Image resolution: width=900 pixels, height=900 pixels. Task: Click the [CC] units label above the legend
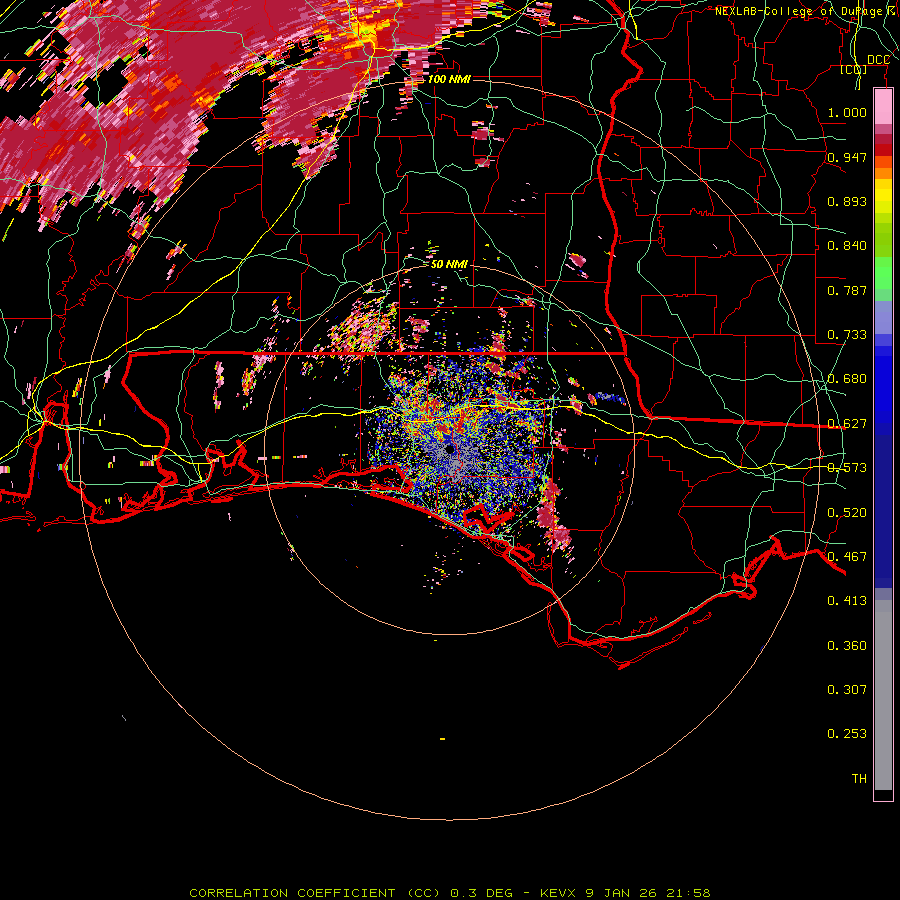click(854, 69)
